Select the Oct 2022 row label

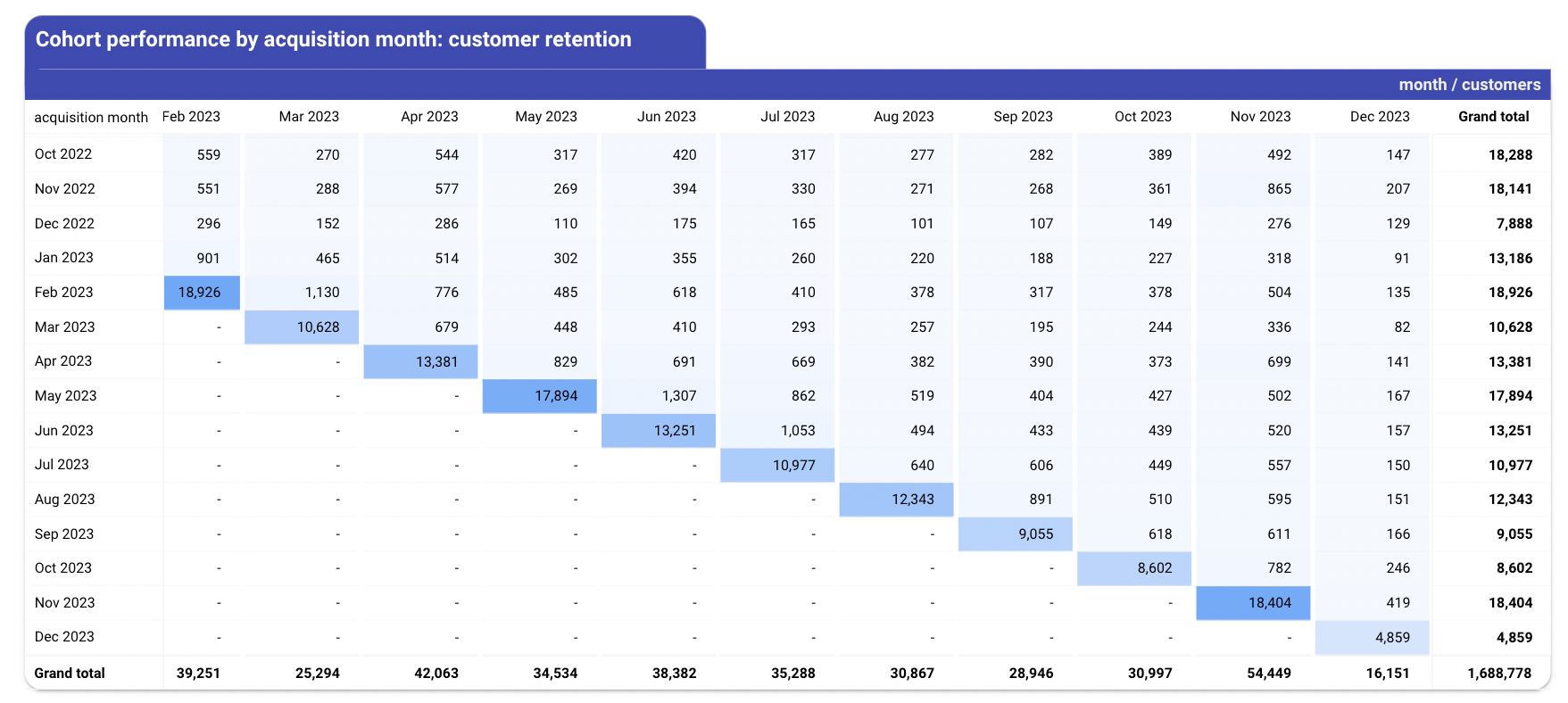[63, 154]
